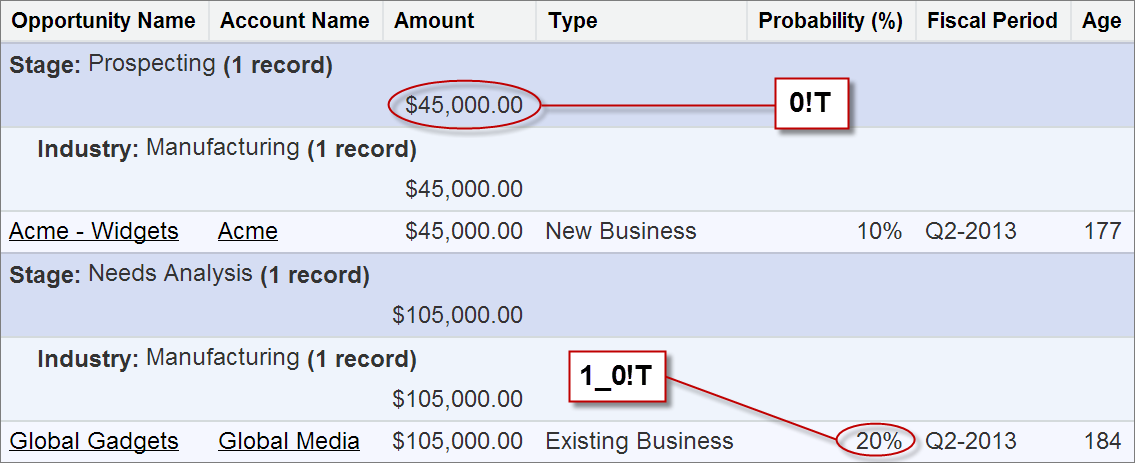Open the Global Gadgets opportunity link
The image size is (1135, 463).
point(94,441)
